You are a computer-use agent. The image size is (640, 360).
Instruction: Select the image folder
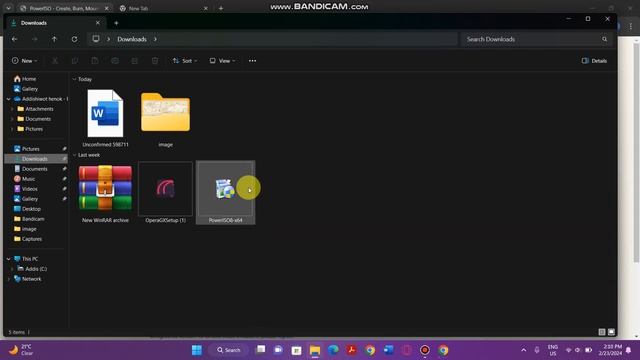(x=165, y=118)
